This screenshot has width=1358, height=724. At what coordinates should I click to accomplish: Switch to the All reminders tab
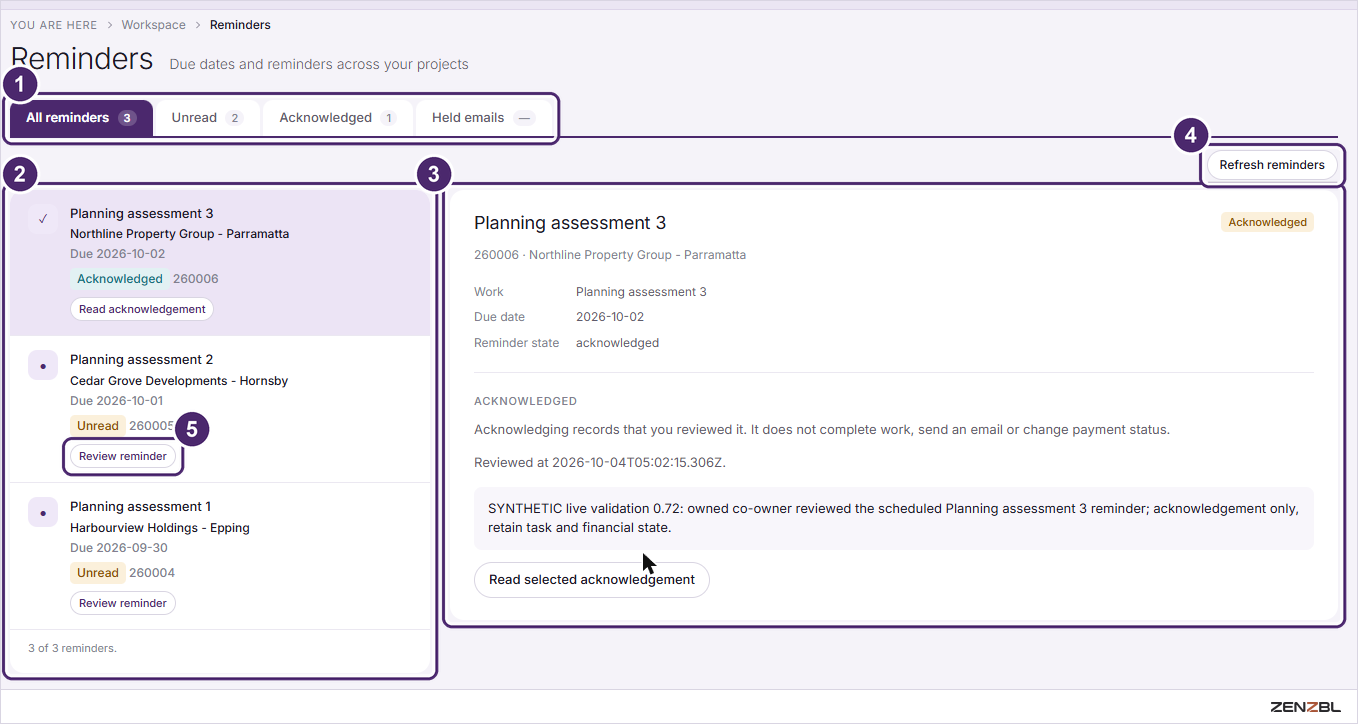click(81, 118)
